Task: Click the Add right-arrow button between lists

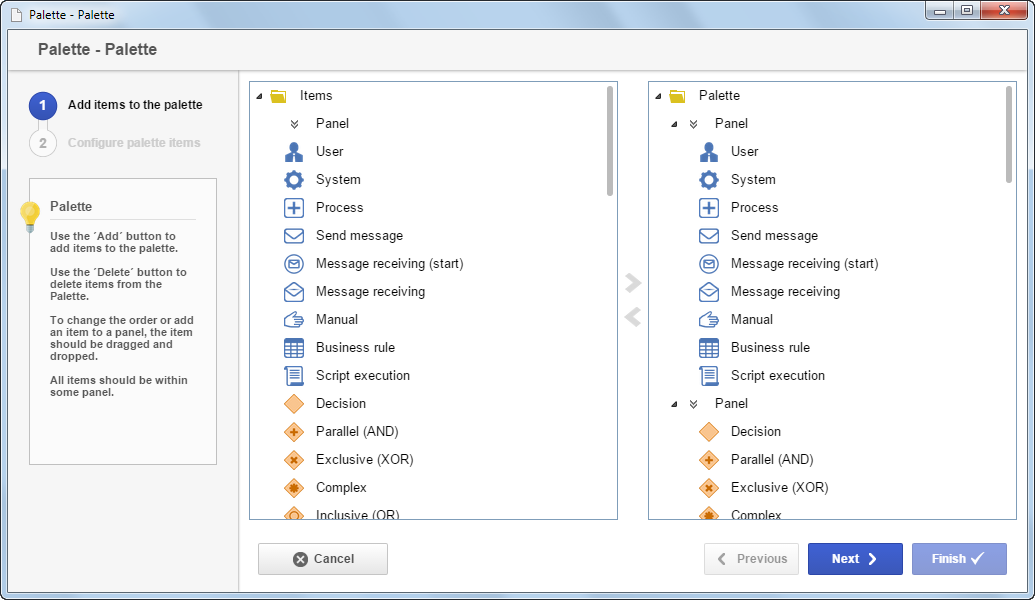Action: [x=633, y=283]
